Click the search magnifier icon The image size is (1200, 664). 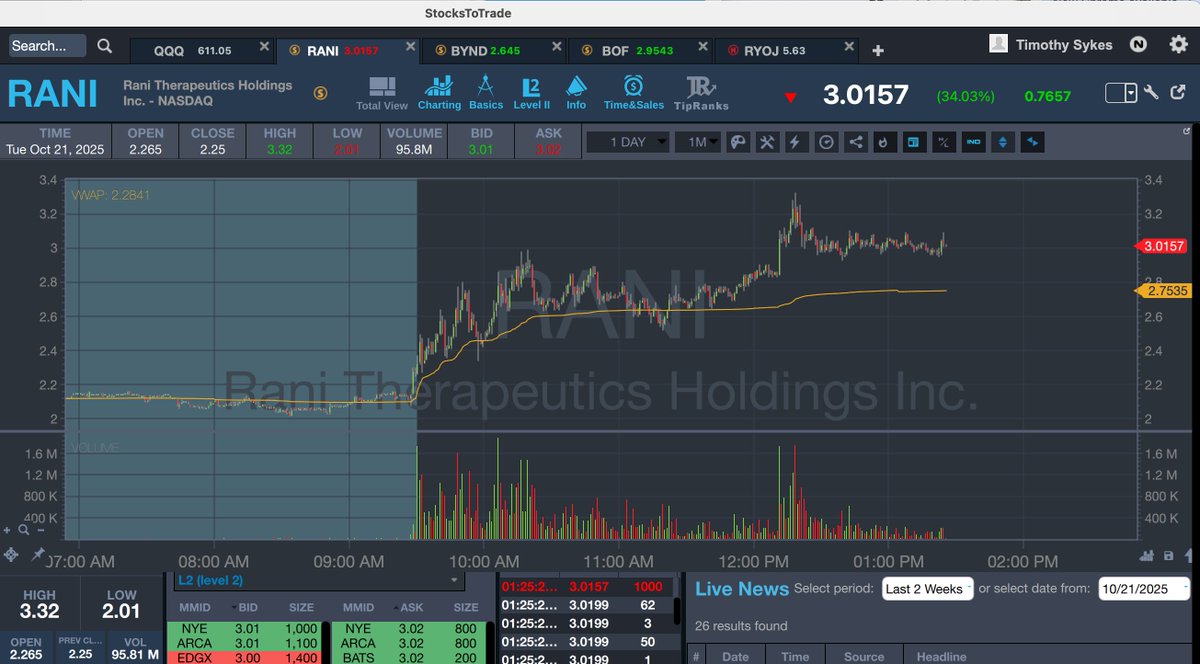[x=105, y=46]
